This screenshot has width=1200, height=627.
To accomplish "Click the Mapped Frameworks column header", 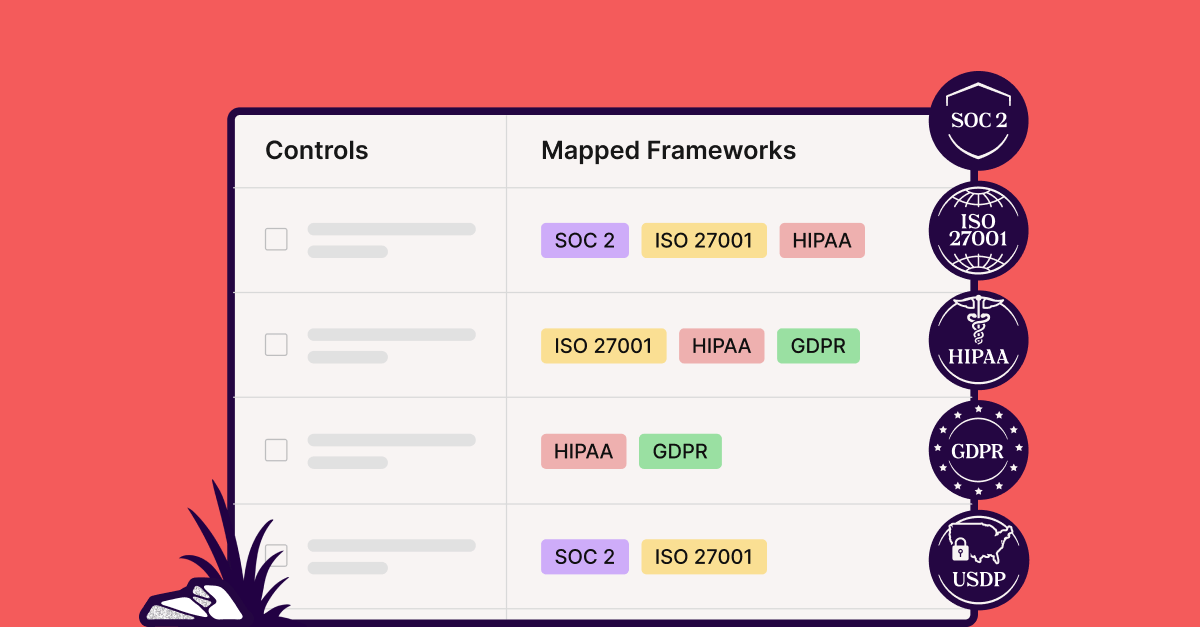I will point(668,151).
